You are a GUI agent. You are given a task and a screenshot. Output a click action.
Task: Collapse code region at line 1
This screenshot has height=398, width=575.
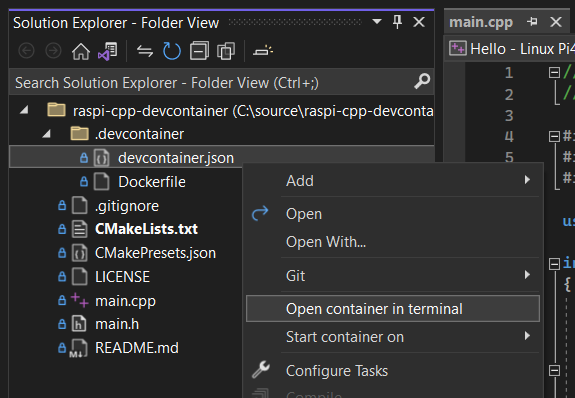(x=554, y=72)
